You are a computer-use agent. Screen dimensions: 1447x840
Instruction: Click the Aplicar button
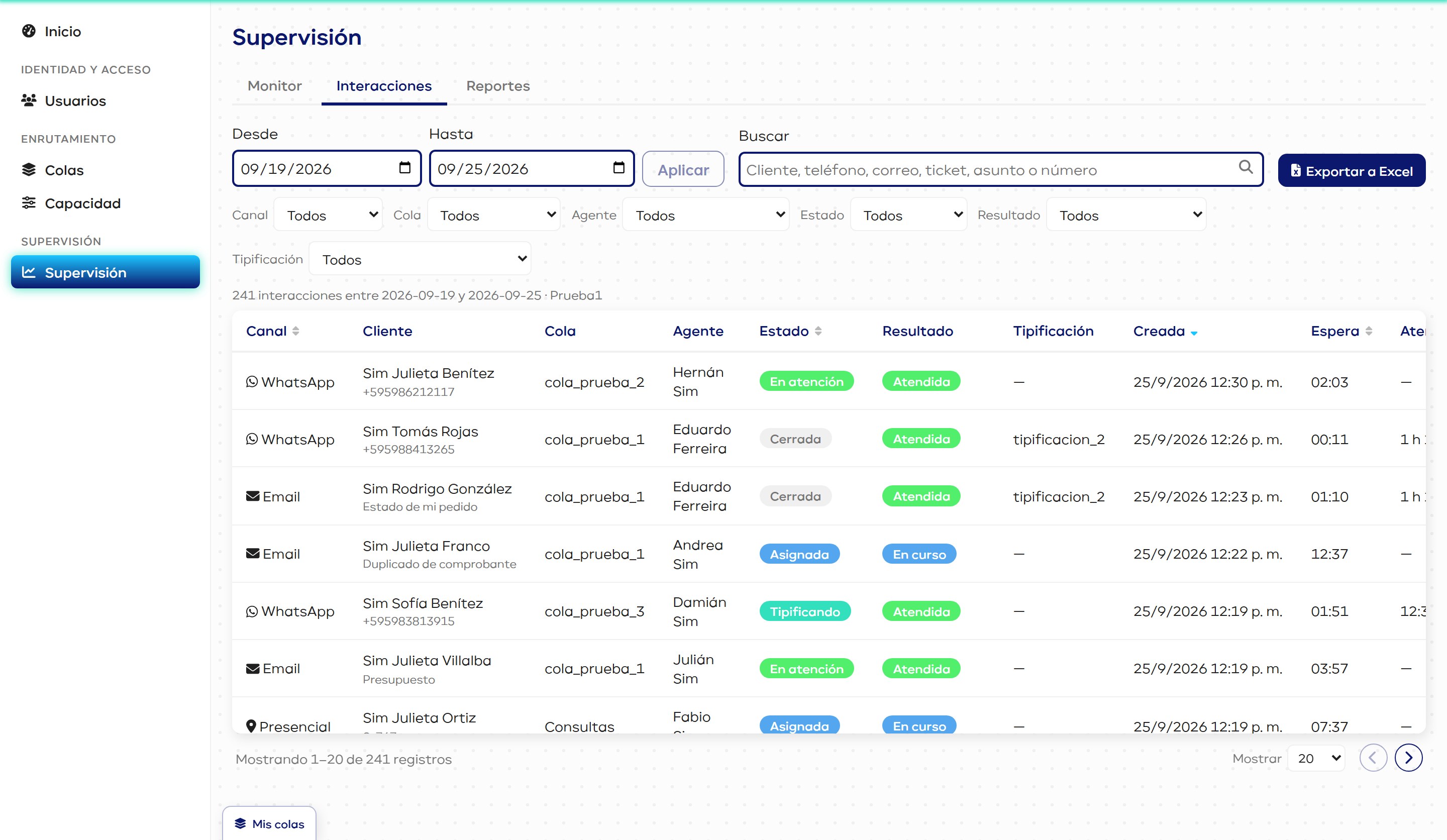[x=683, y=169]
